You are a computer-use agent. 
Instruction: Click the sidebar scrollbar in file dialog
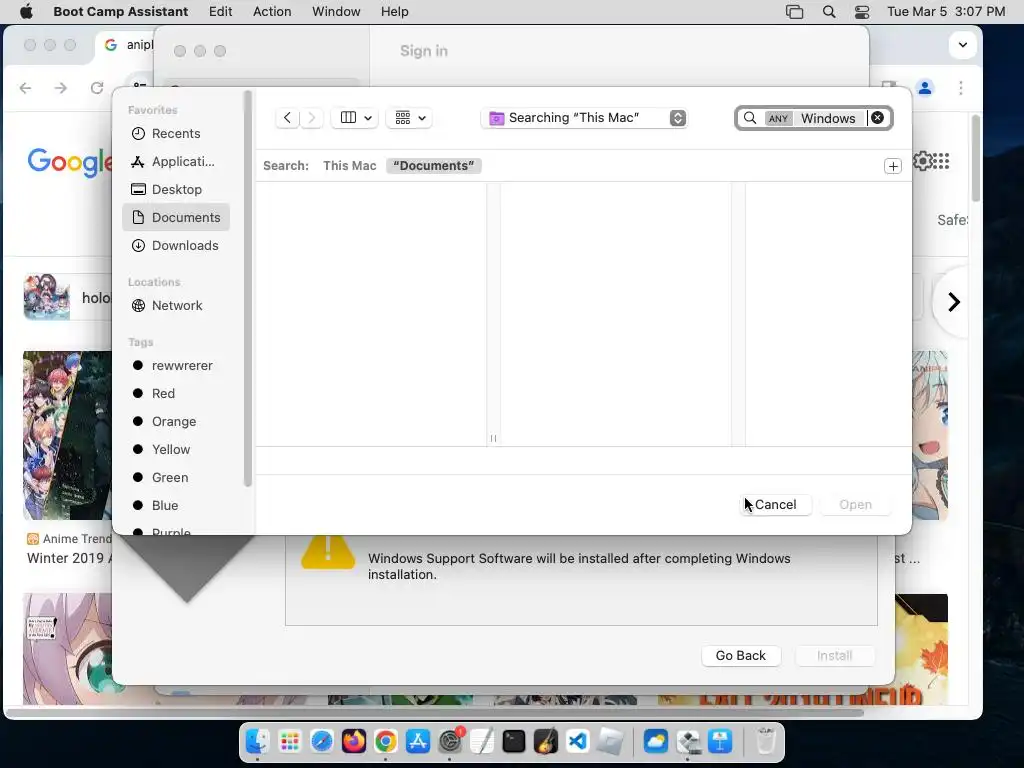point(248,289)
